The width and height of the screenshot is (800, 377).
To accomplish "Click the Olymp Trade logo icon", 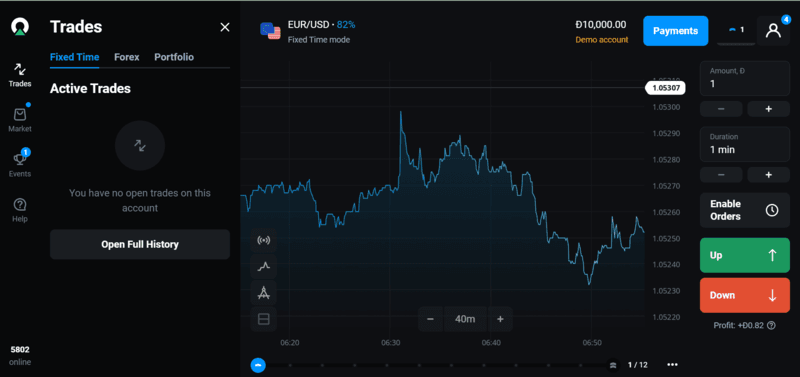I will [20, 27].
